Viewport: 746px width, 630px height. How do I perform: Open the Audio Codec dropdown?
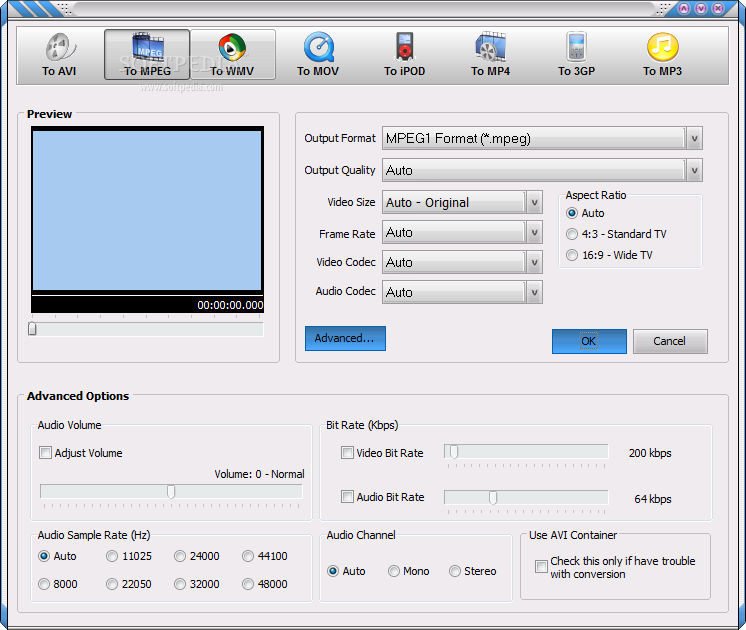coord(534,292)
